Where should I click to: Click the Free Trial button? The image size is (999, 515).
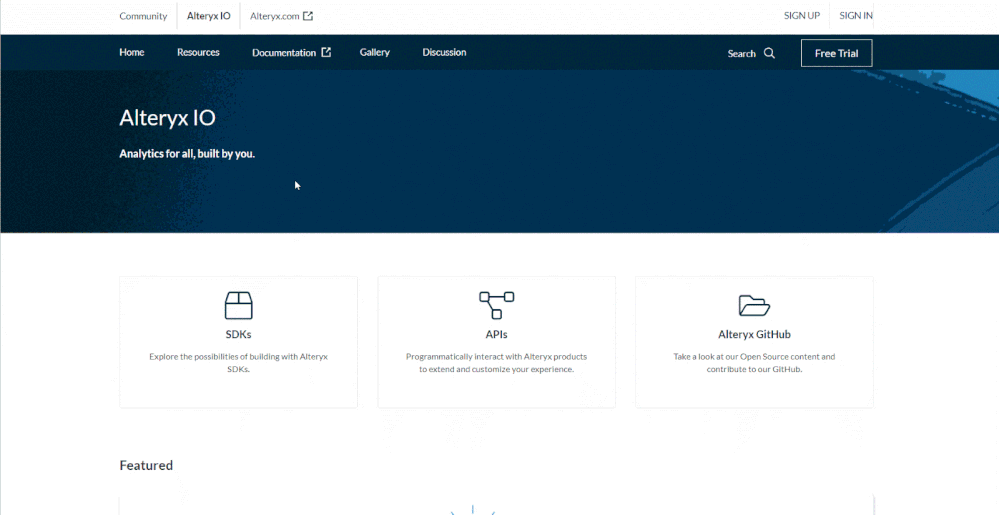point(837,53)
